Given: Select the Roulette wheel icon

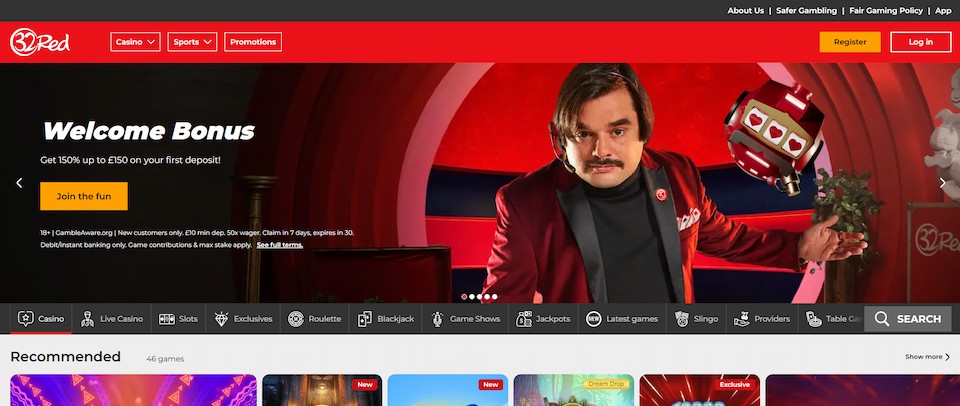Looking at the screenshot, I should pyautogui.click(x=296, y=319).
